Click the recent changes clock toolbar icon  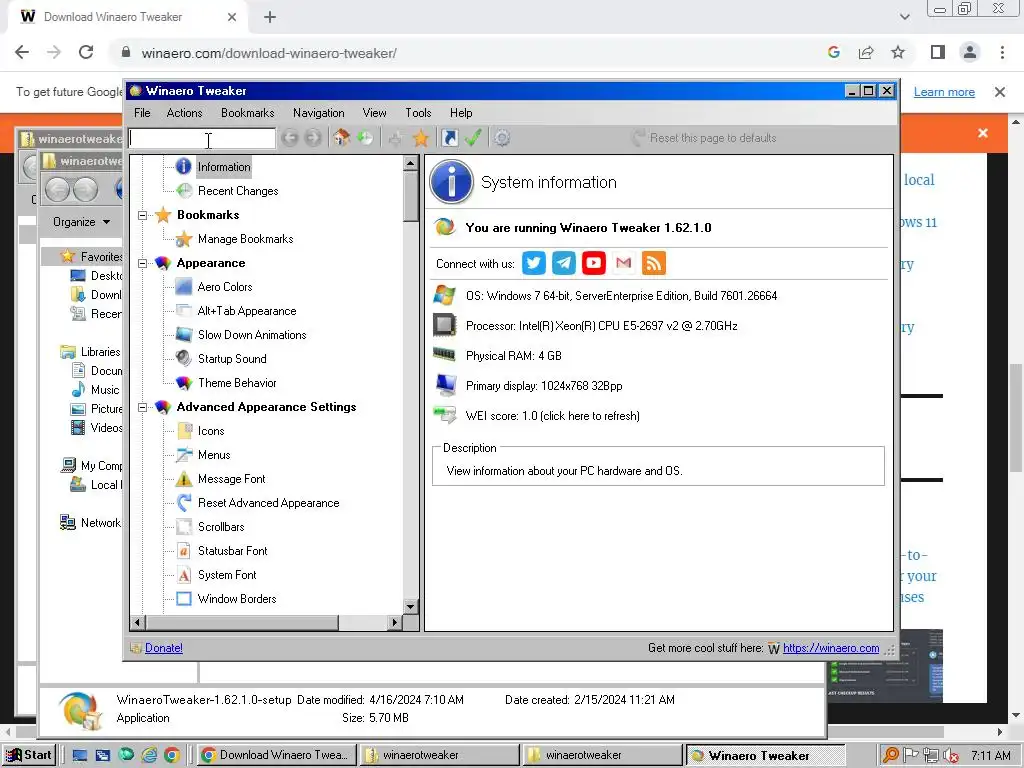pos(365,138)
